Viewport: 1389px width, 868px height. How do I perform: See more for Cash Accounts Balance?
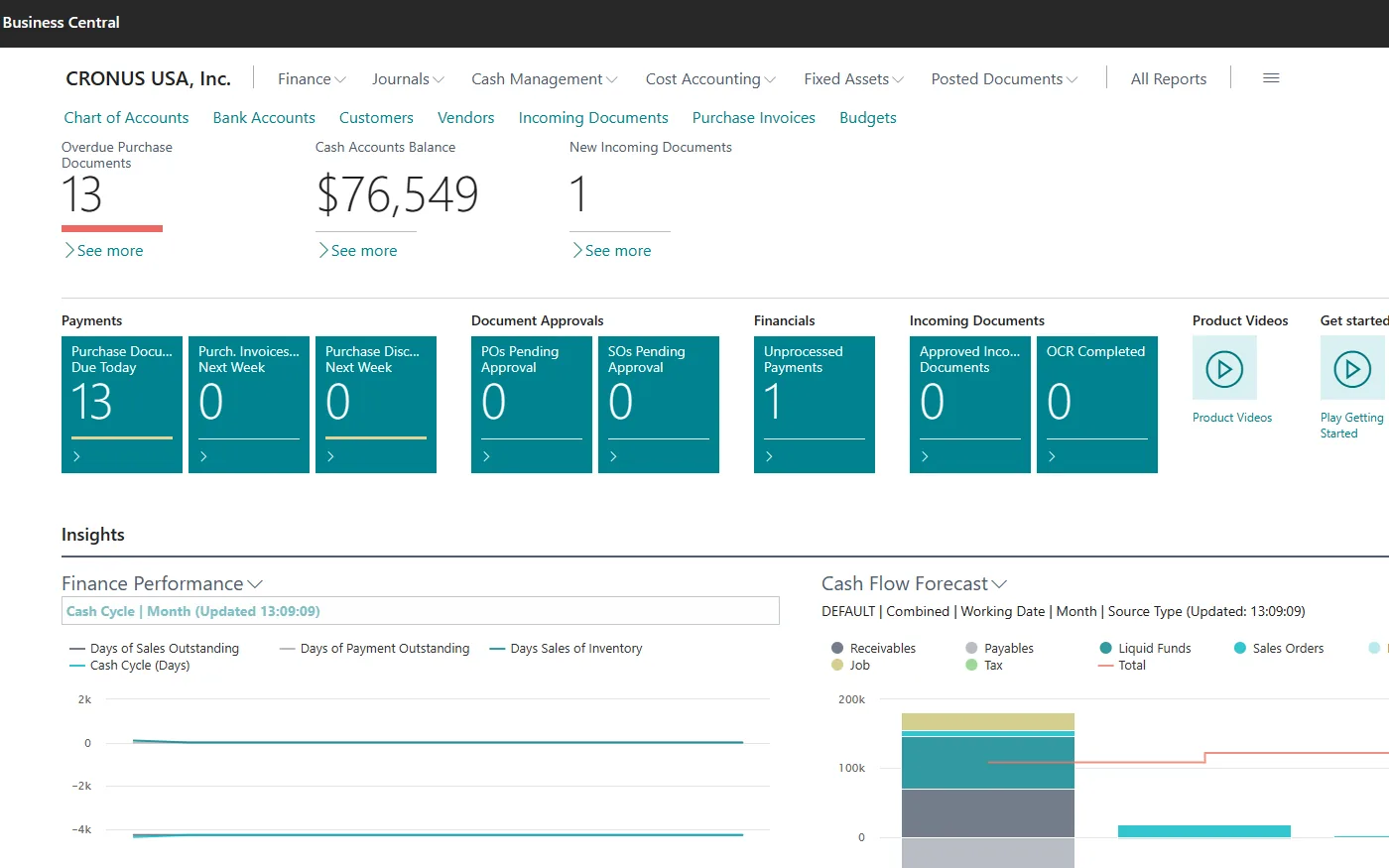[x=358, y=251]
